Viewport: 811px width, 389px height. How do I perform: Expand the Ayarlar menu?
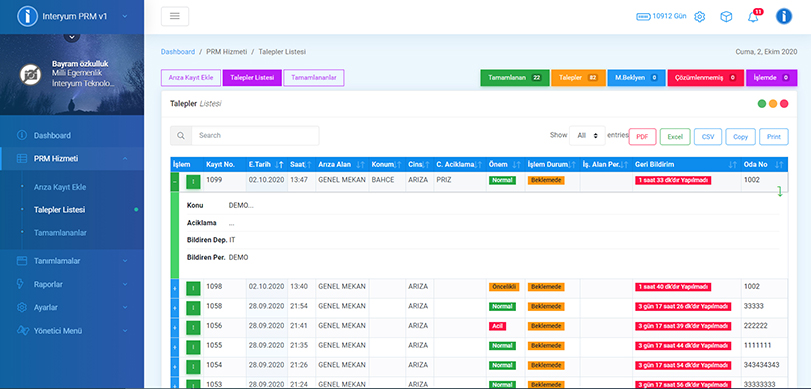[125, 307]
